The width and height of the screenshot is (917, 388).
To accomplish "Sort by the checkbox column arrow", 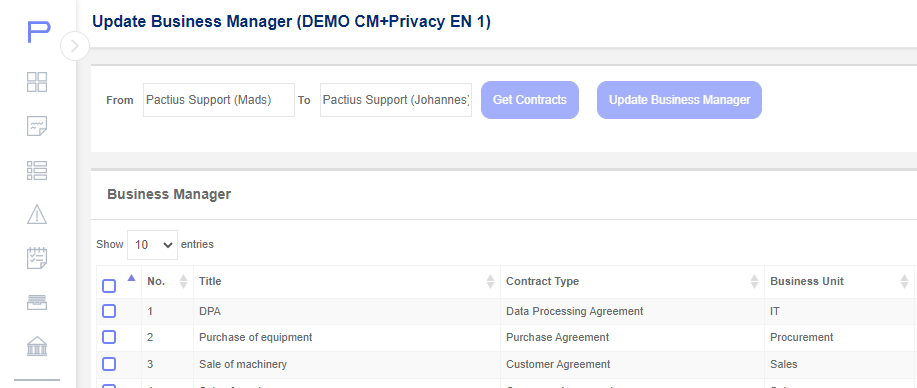I will [x=132, y=277].
